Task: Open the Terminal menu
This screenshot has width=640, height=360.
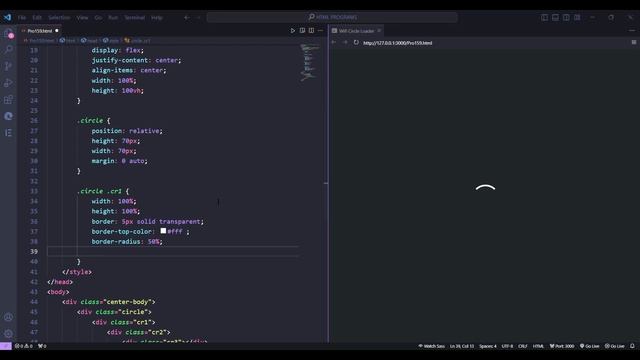Action: coord(135,18)
